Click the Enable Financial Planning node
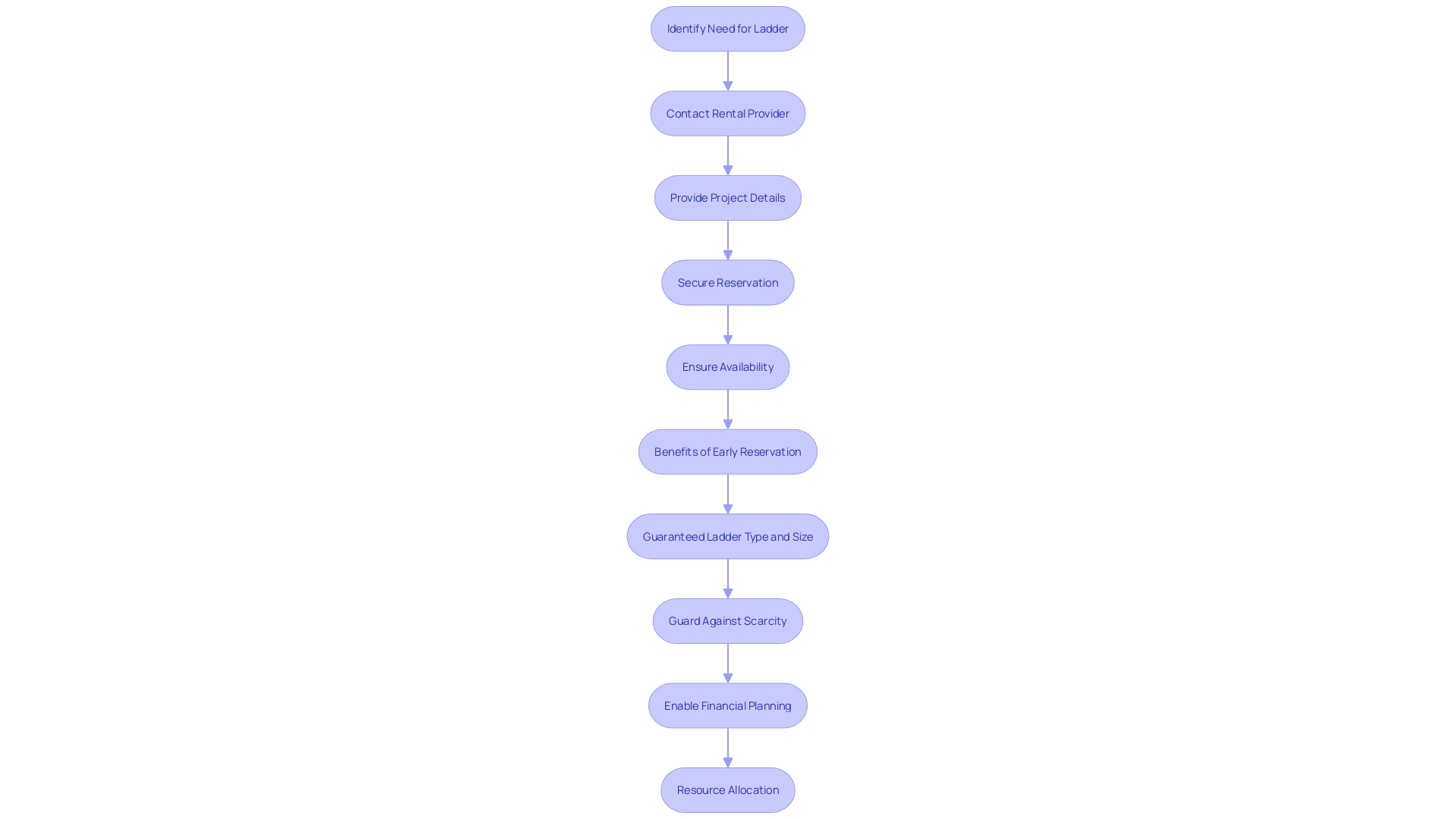1456x819 pixels. [x=728, y=704]
